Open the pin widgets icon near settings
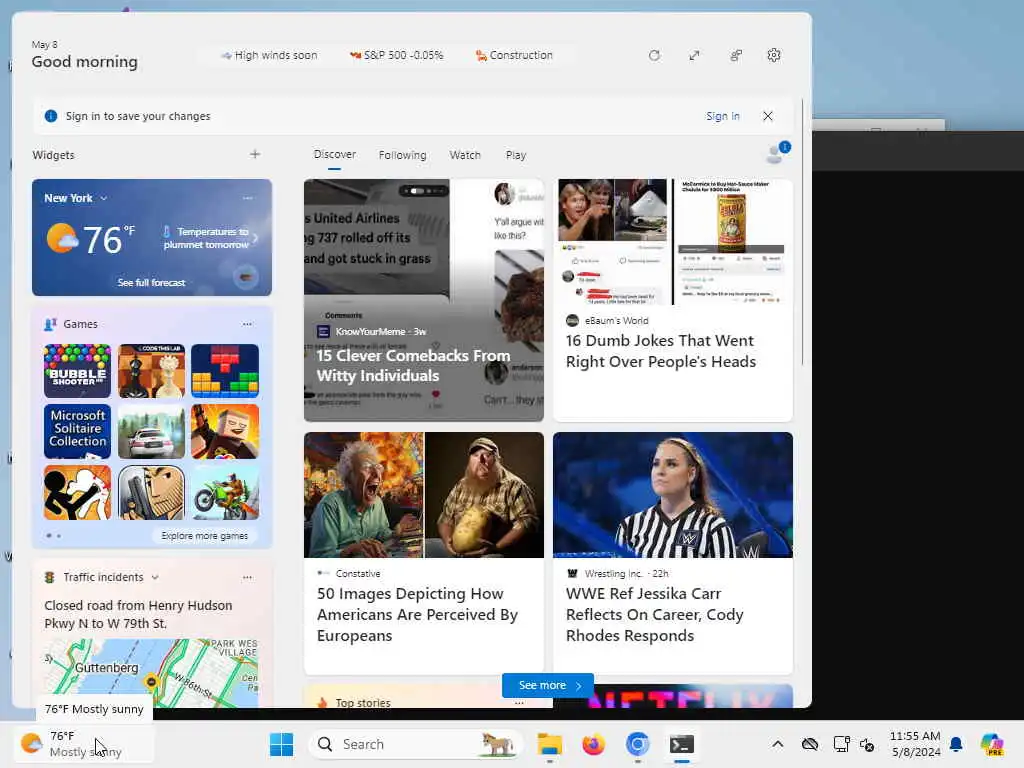This screenshot has height=768, width=1024. 736,56
